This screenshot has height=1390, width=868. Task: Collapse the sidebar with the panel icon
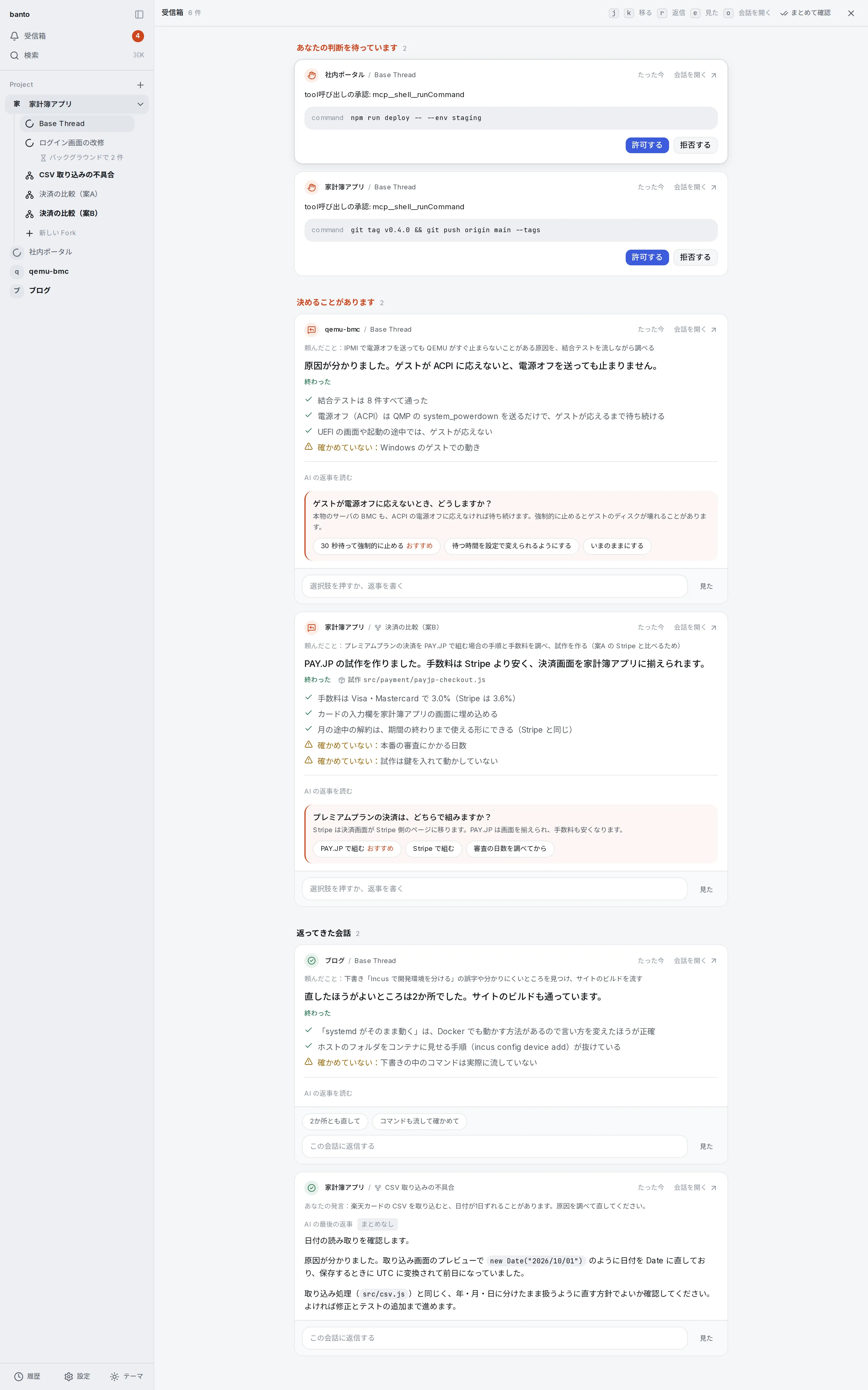[x=139, y=14]
